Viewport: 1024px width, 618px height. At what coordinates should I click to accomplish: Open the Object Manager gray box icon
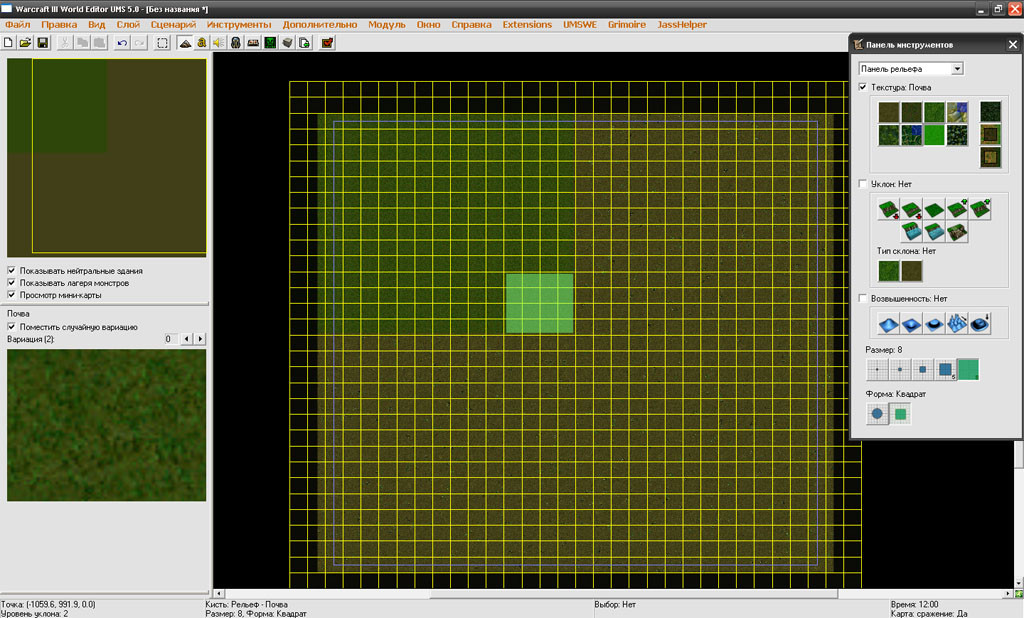point(287,42)
